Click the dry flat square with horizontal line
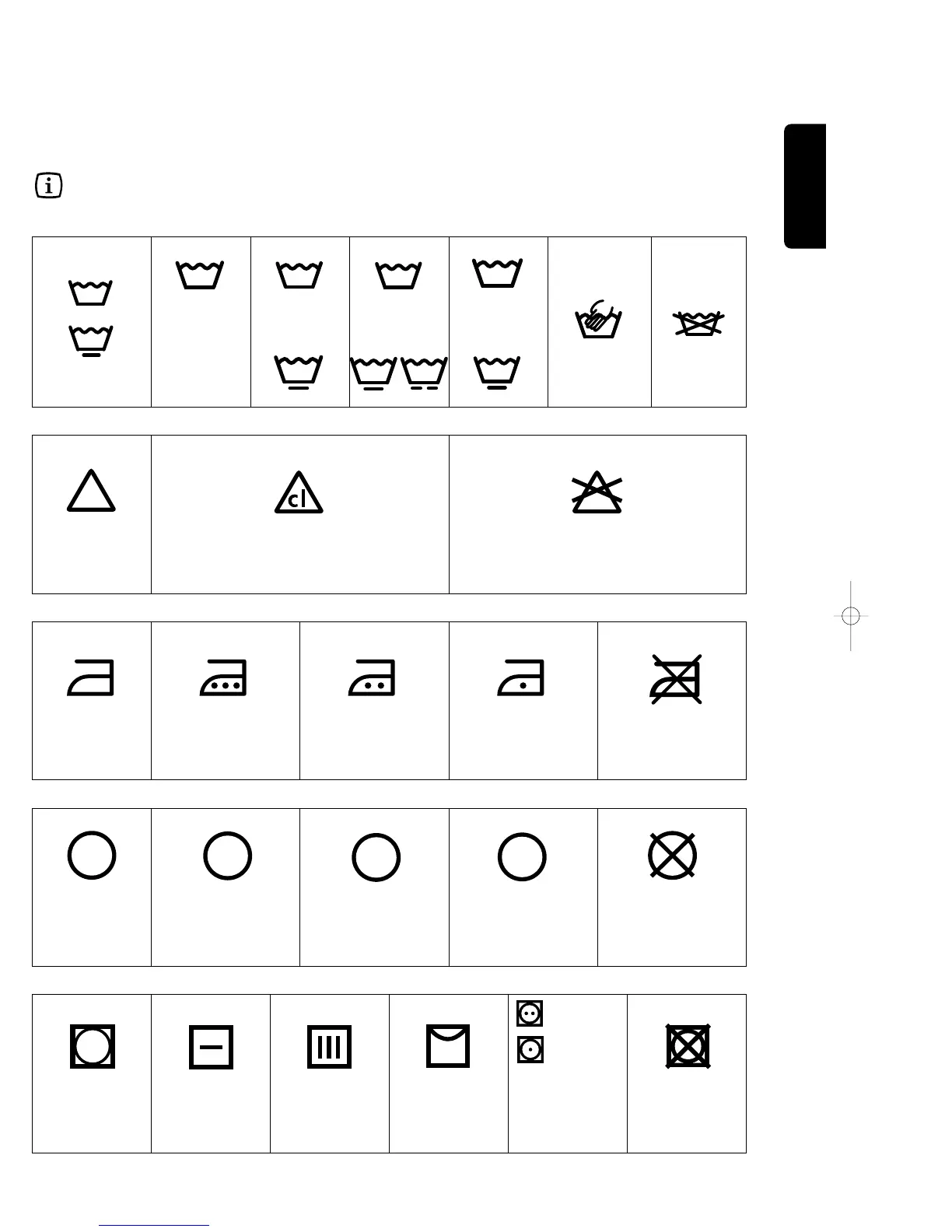952x1232 pixels. [x=211, y=1047]
